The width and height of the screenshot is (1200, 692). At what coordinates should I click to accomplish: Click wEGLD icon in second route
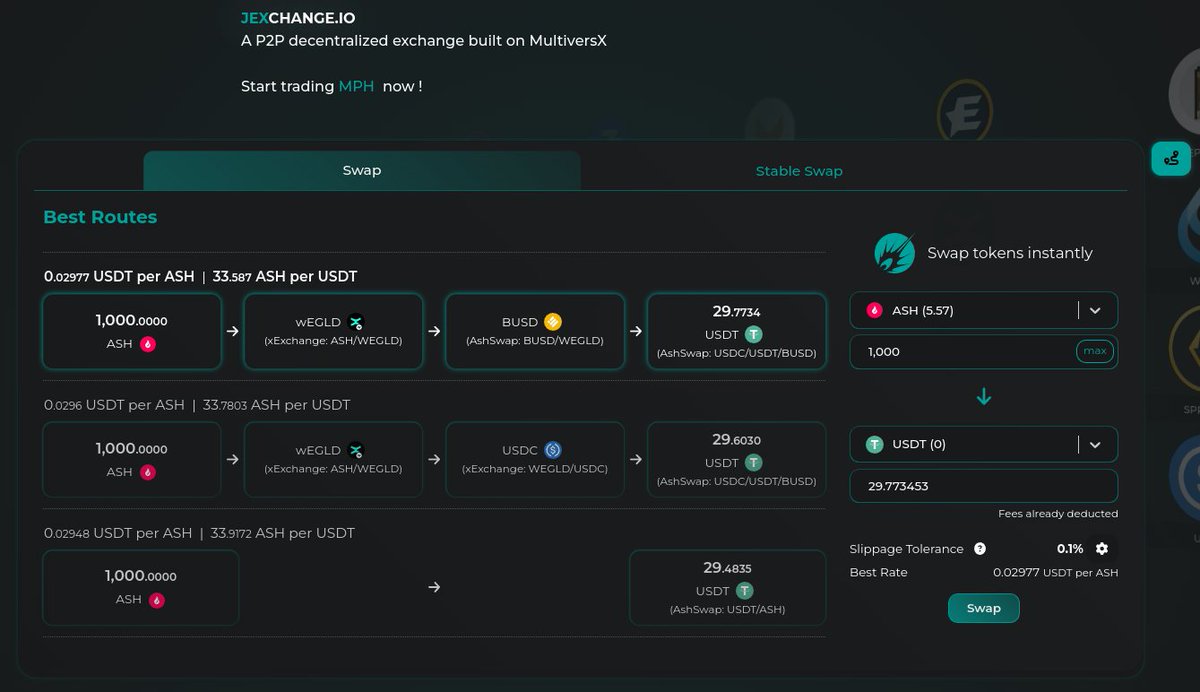point(356,451)
